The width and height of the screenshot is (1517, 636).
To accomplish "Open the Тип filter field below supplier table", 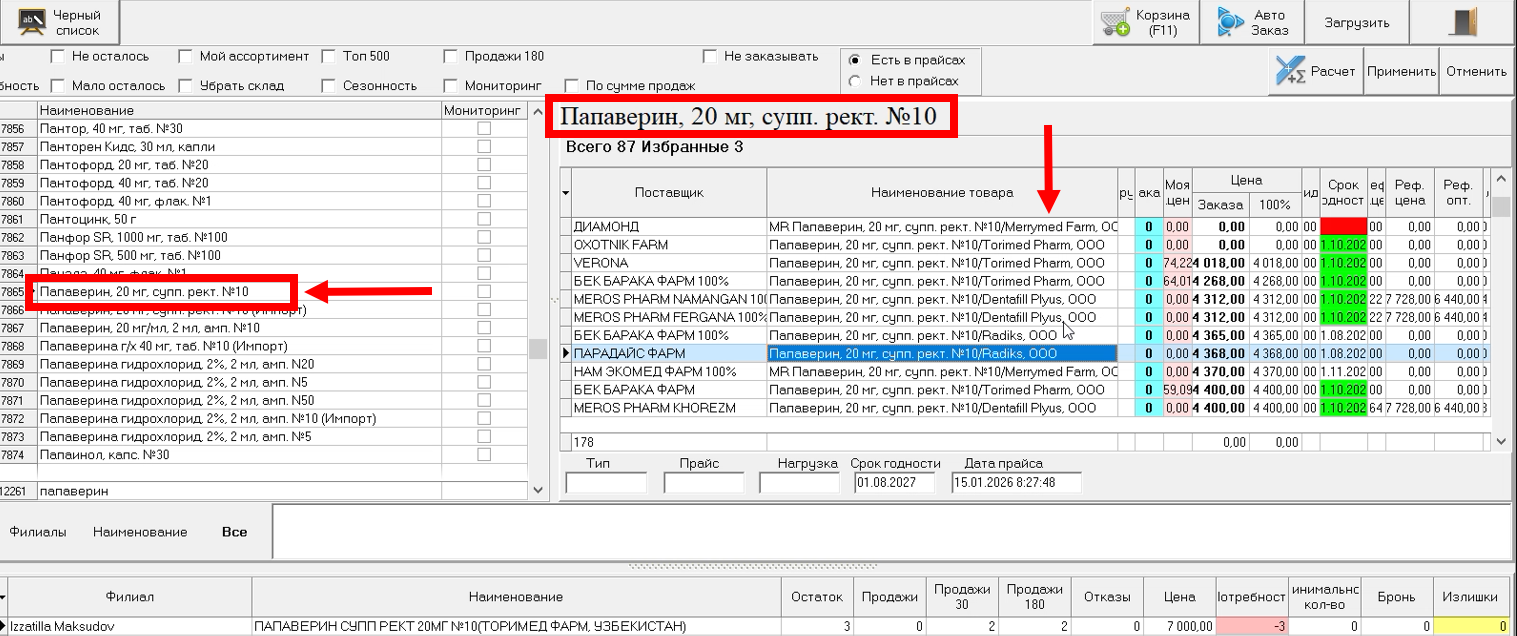I will [608, 481].
